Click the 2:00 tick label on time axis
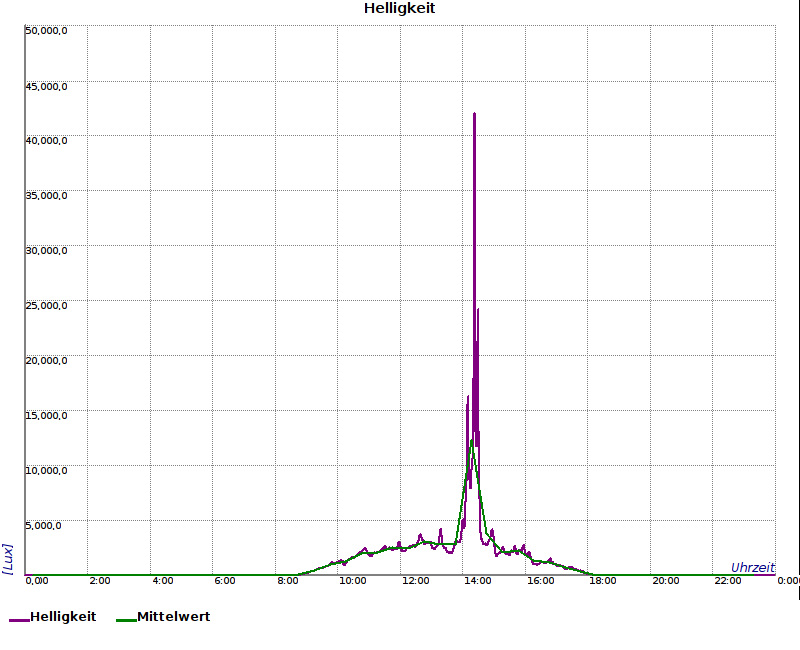The width and height of the screenshot is (800, 650). pyautogui.click(x=100, y=581)
